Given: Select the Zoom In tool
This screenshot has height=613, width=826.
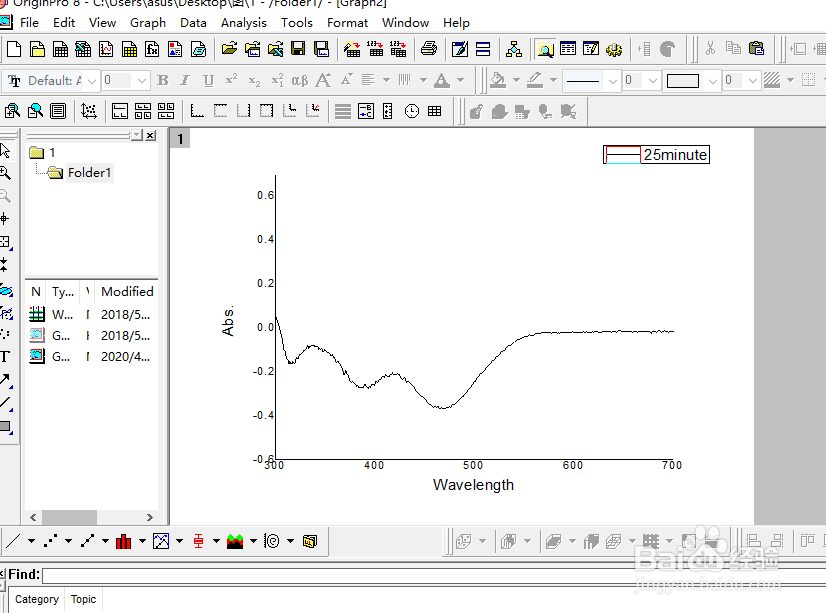Looking at the screenshot, I should click(x=5, y=173).
